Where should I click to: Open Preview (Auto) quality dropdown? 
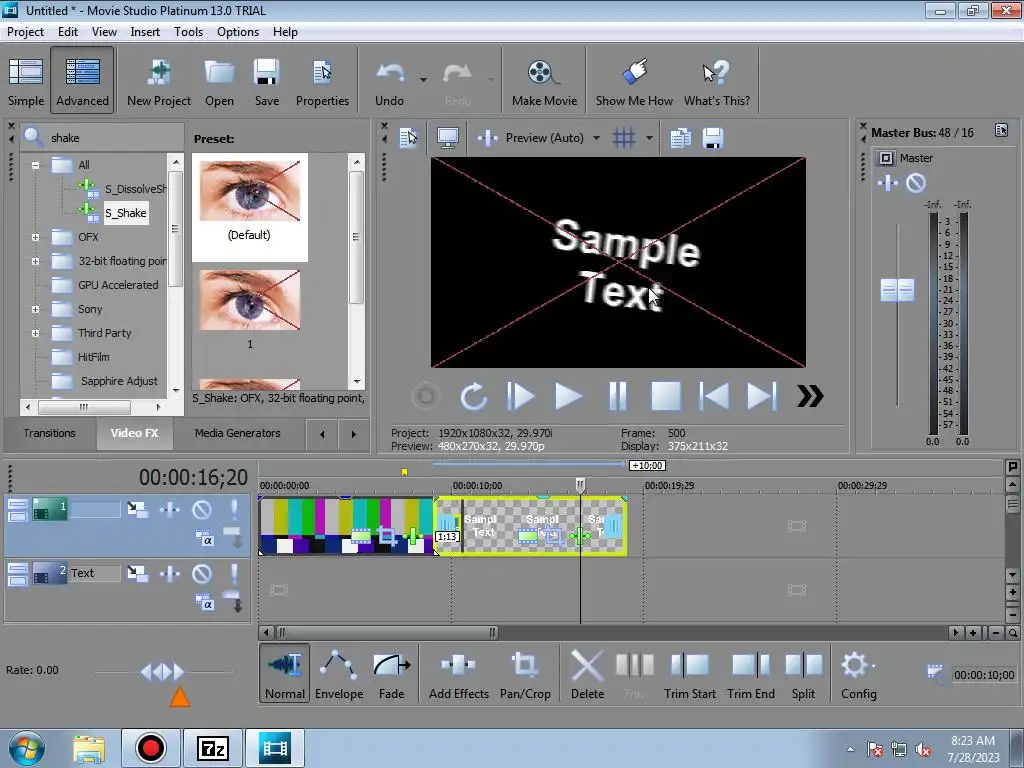(596, 138)
